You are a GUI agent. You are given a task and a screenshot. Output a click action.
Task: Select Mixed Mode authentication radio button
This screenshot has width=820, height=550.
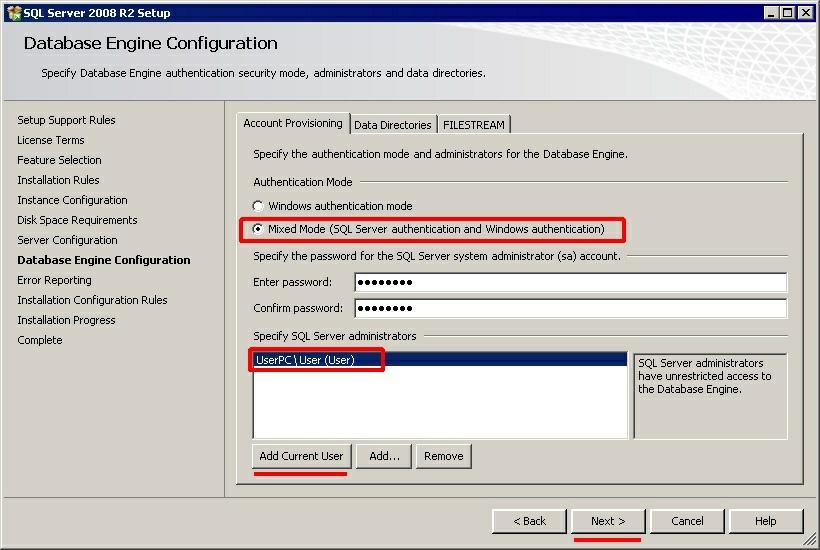[258, 229]
